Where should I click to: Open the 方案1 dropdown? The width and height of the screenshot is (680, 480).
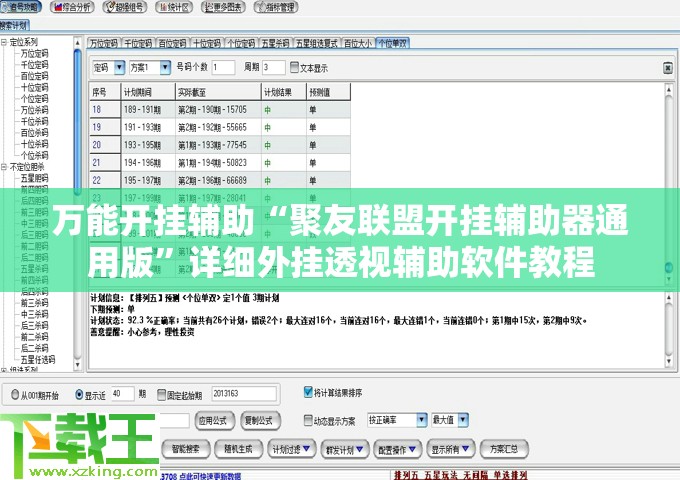[x=165, y=67]
